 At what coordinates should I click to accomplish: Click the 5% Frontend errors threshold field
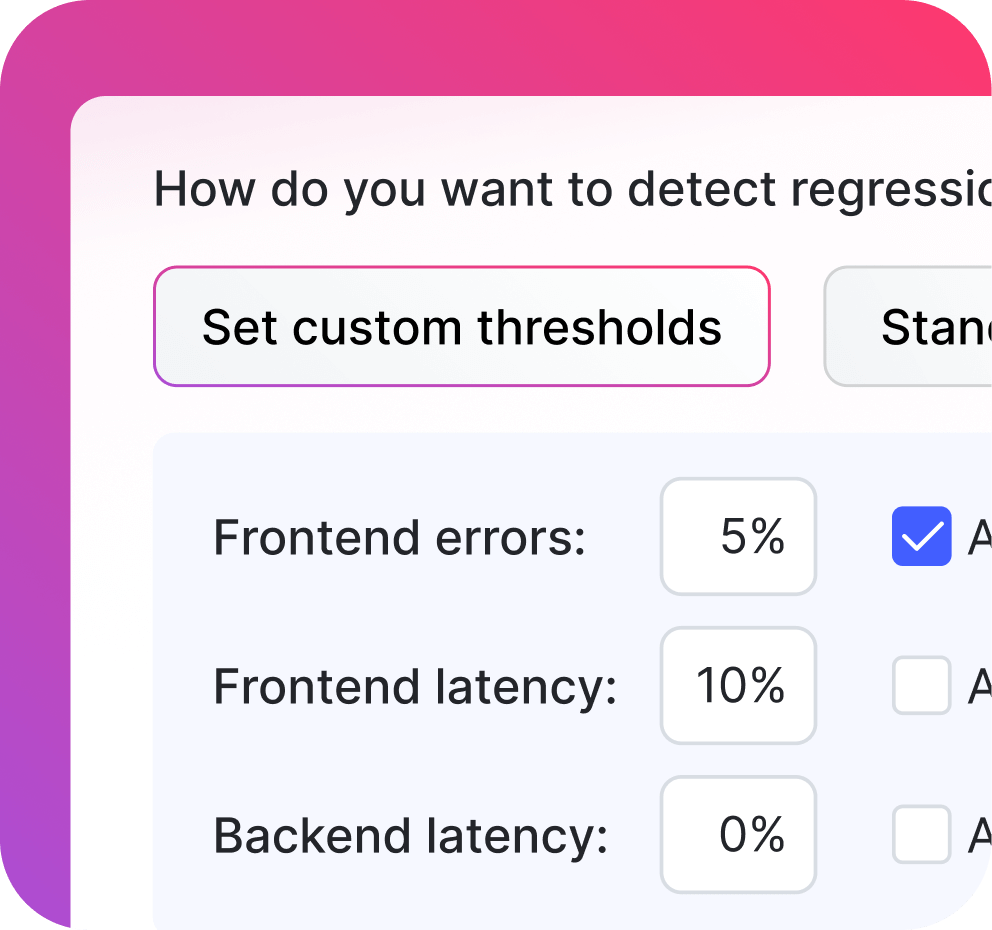tap(738, 537)
